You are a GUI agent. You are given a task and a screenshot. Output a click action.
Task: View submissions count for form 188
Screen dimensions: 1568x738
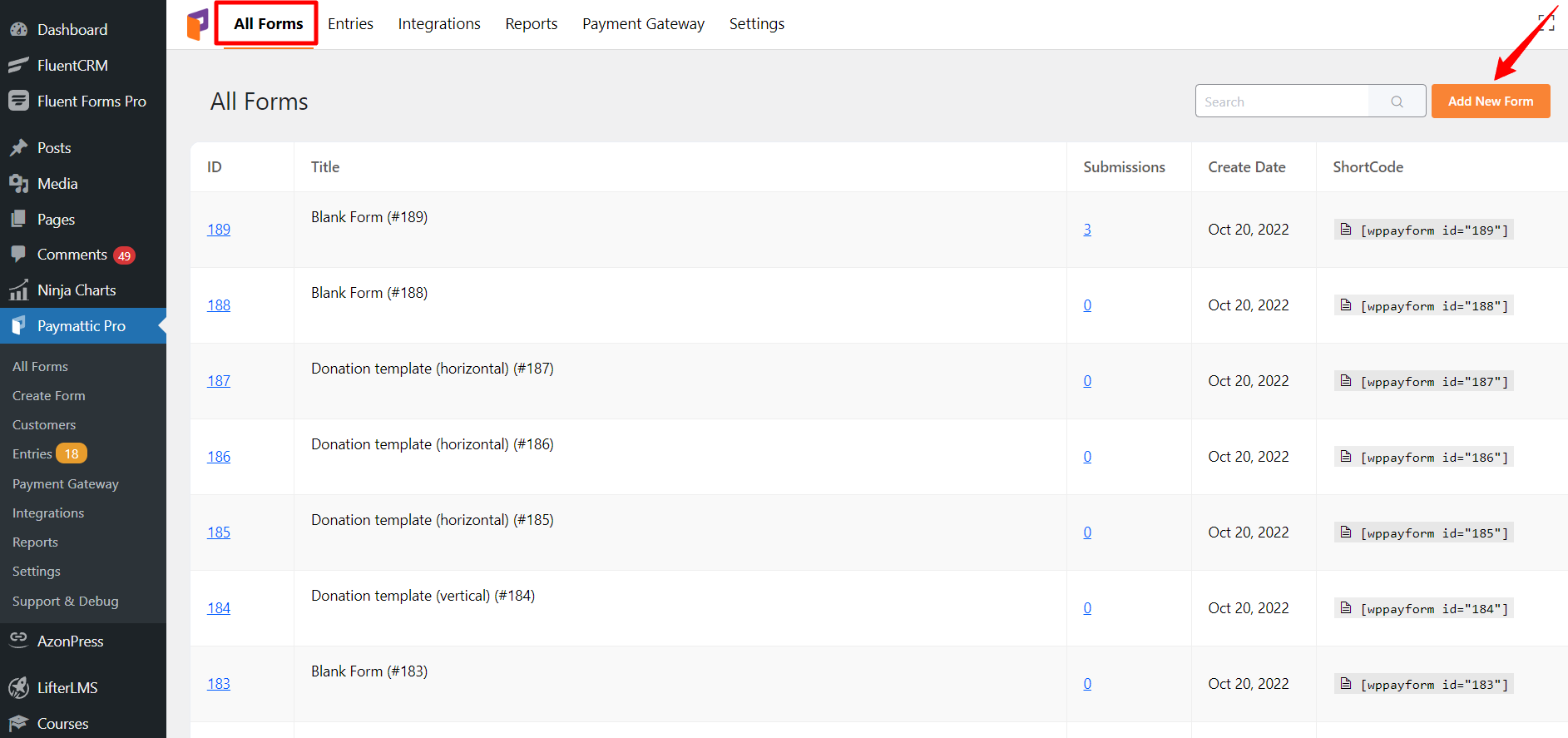point(1087,305)
